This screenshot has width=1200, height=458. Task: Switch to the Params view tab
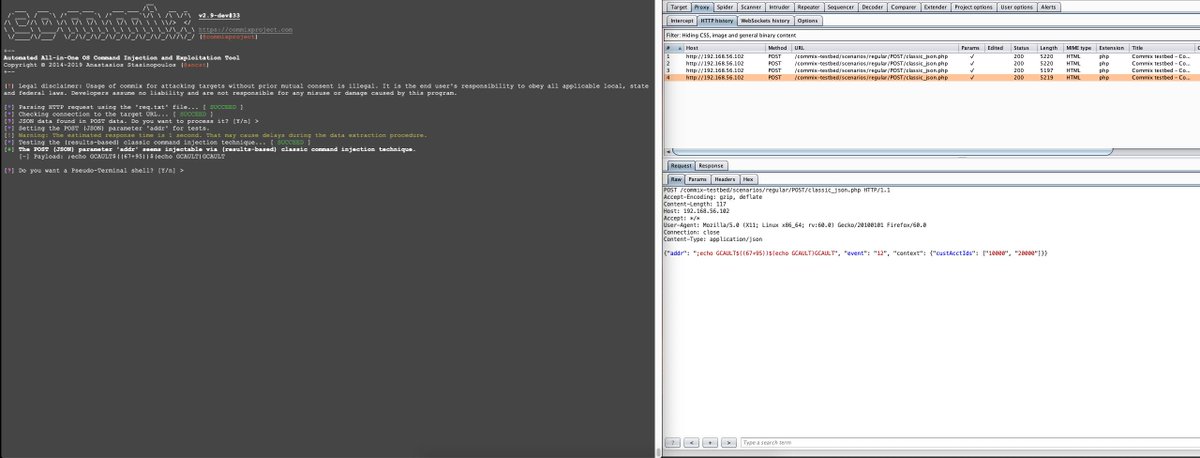(698, 179)
